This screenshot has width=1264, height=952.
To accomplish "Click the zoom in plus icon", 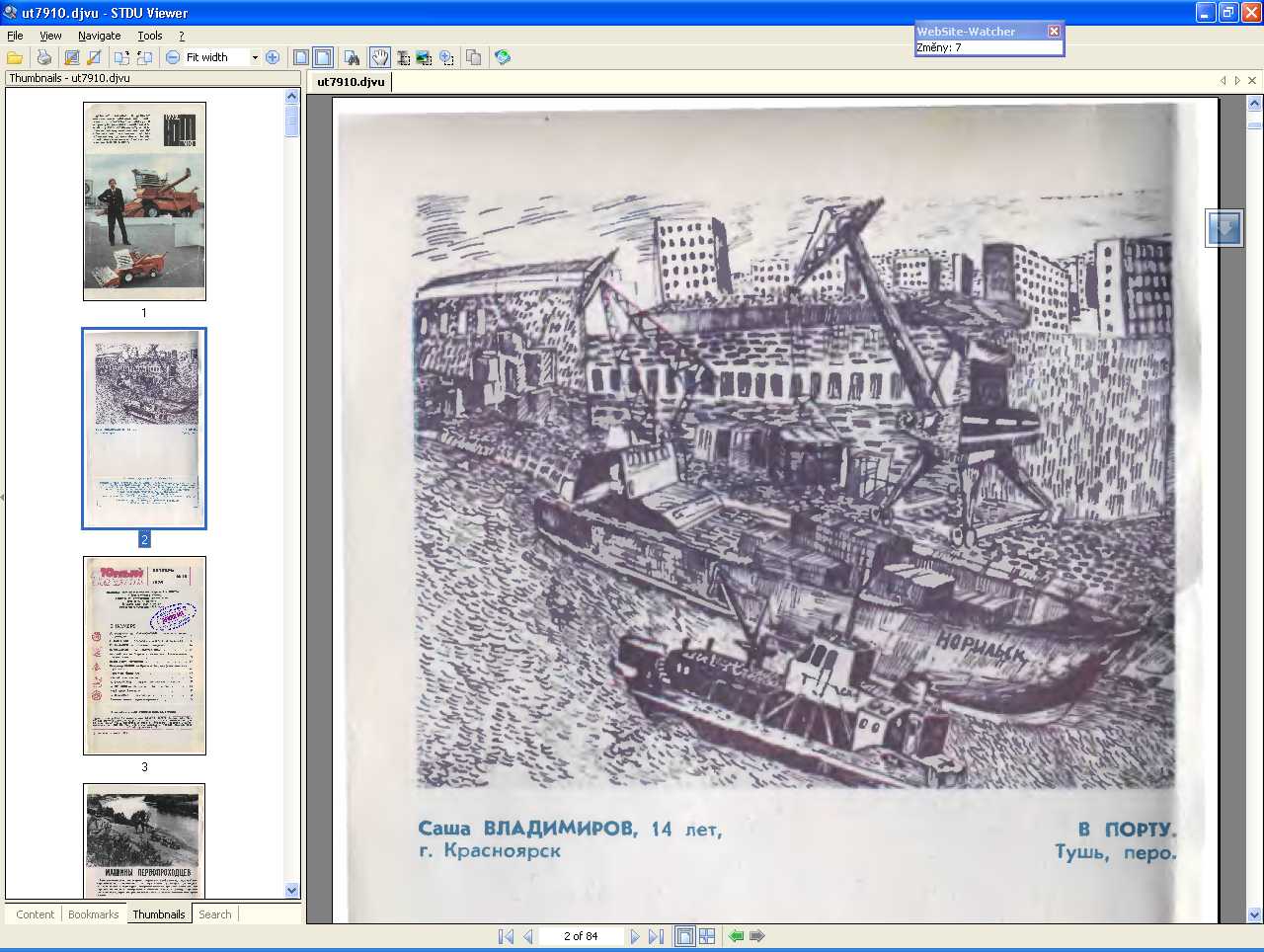I will [x=273, y=57].
